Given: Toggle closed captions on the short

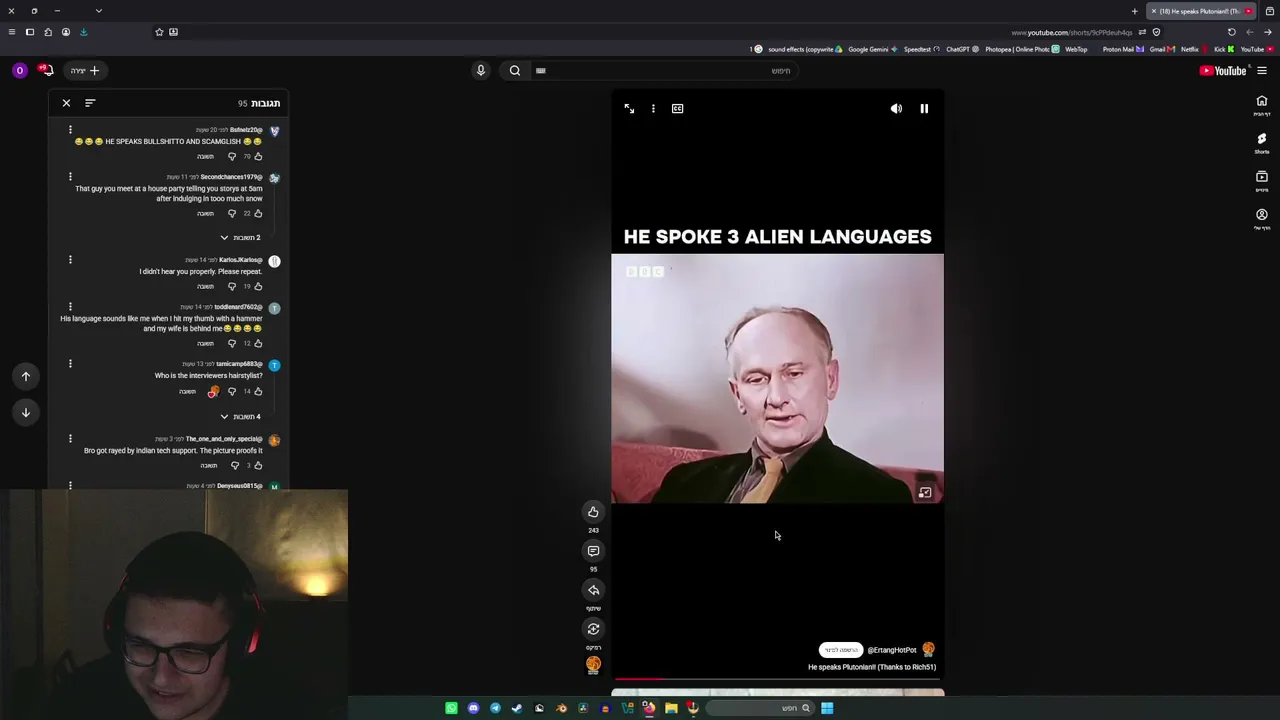Looking at the screenshot, I should (x=677, y=108).
